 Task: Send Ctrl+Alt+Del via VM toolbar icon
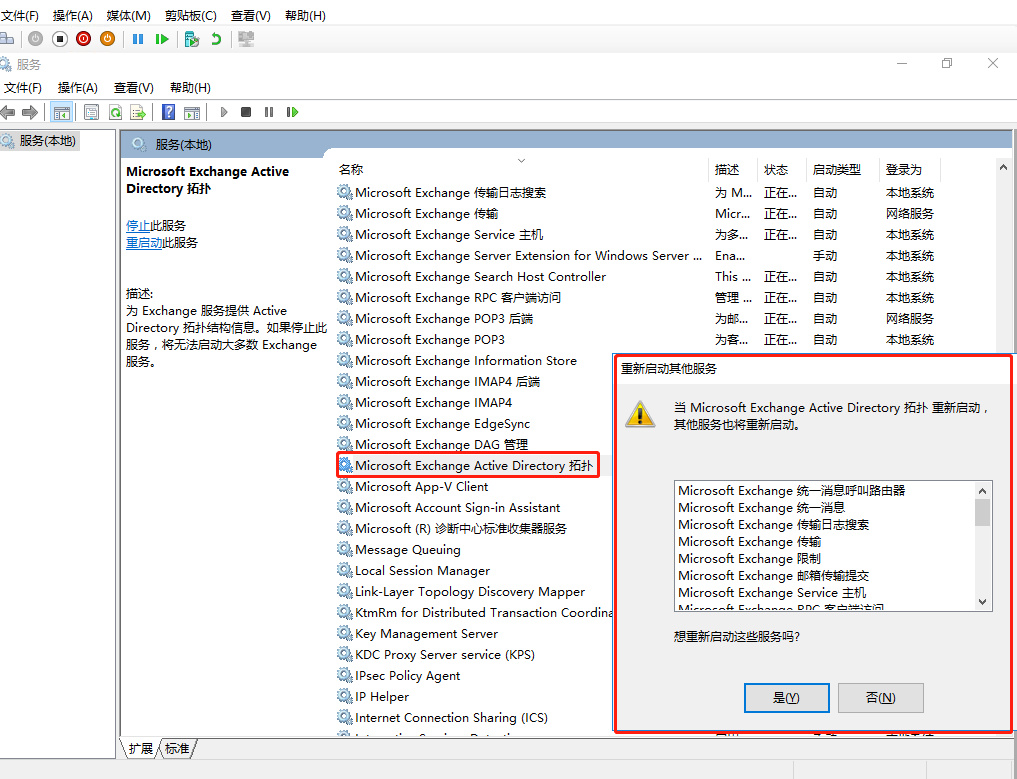(6, 40)
